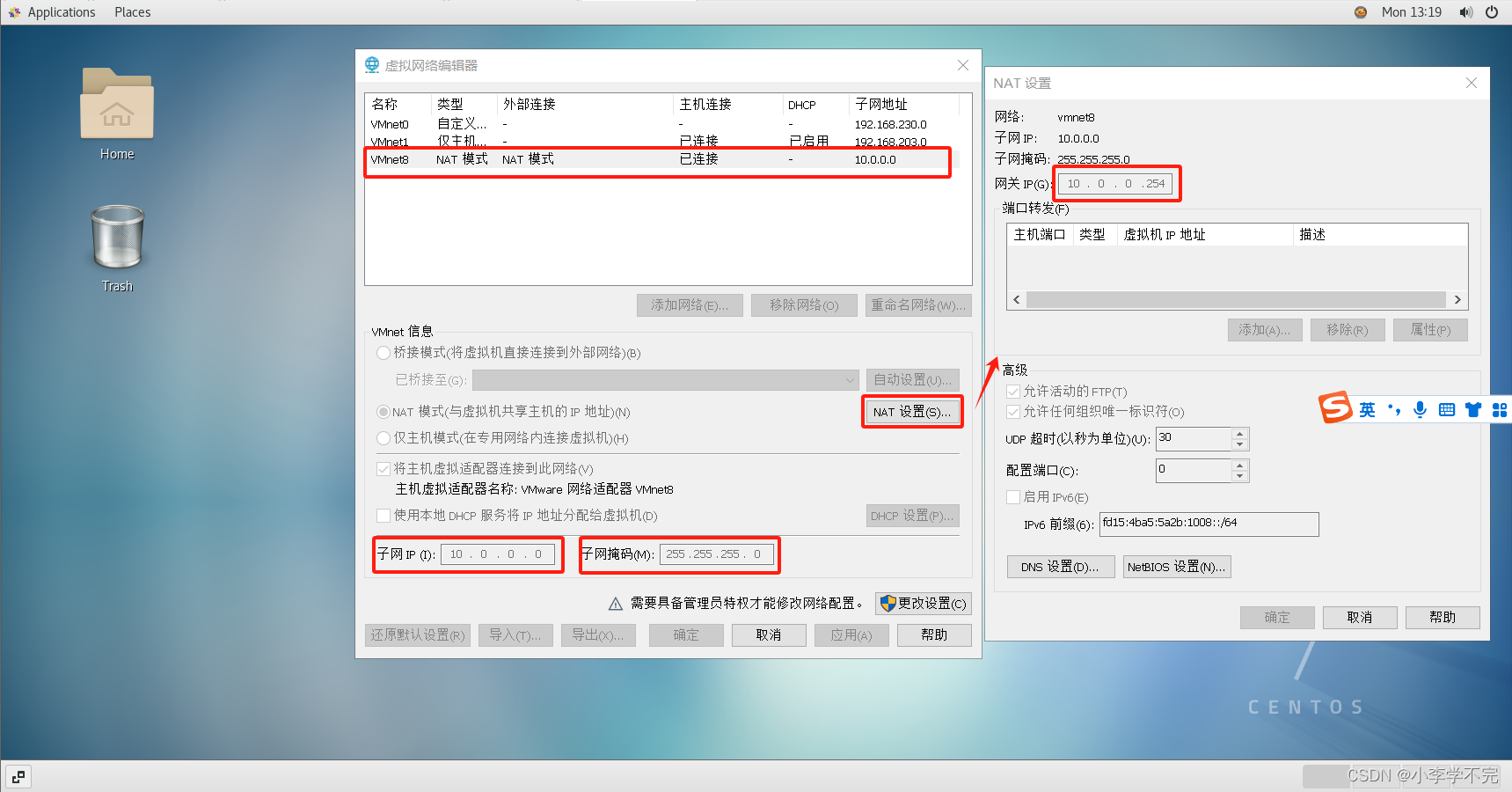This screenshot has width=1512, height=792.
Task: Click 更改设置(C) button
Action: coord(924,604)
